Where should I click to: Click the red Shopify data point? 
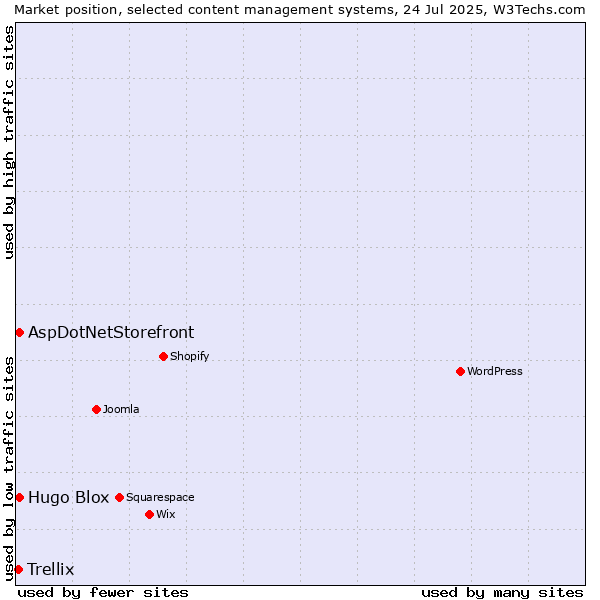(x=163, y=357)
